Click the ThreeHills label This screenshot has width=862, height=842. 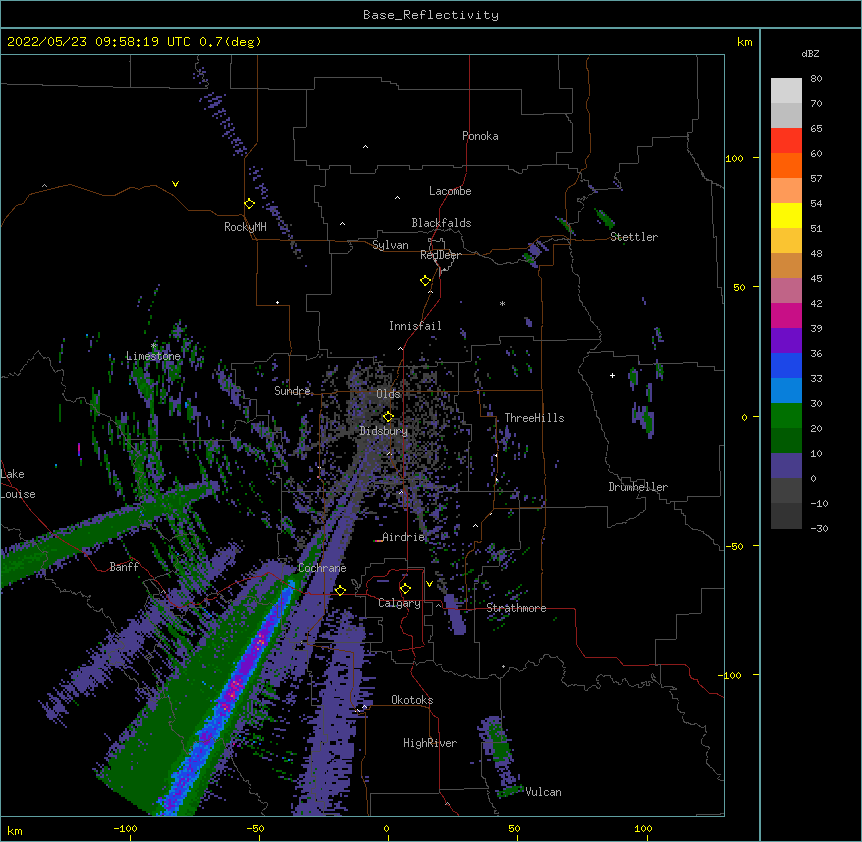534,418
